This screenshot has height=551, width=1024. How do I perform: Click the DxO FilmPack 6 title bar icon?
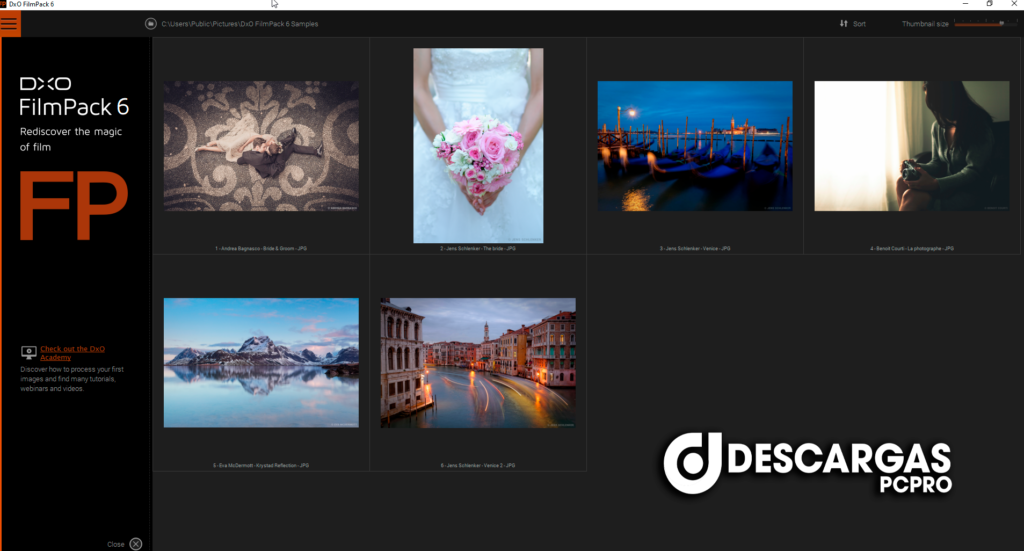[x=3, y=4]
